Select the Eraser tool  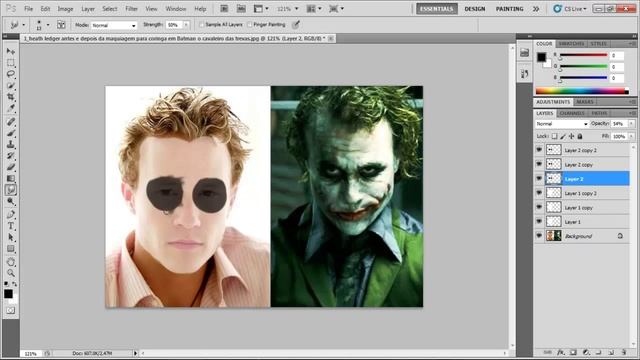11,167
